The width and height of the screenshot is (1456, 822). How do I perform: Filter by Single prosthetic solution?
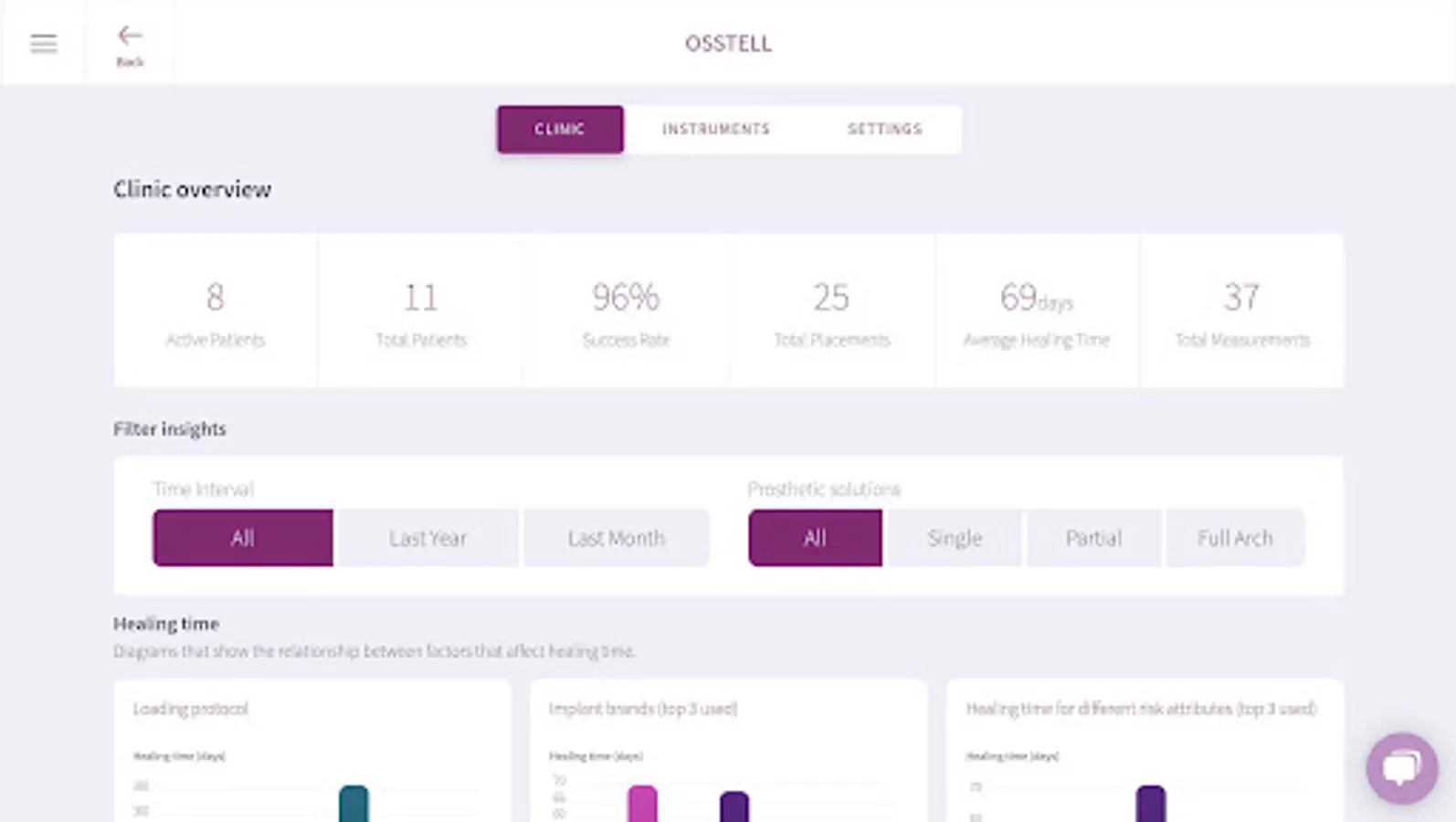[x=955, y=538]
